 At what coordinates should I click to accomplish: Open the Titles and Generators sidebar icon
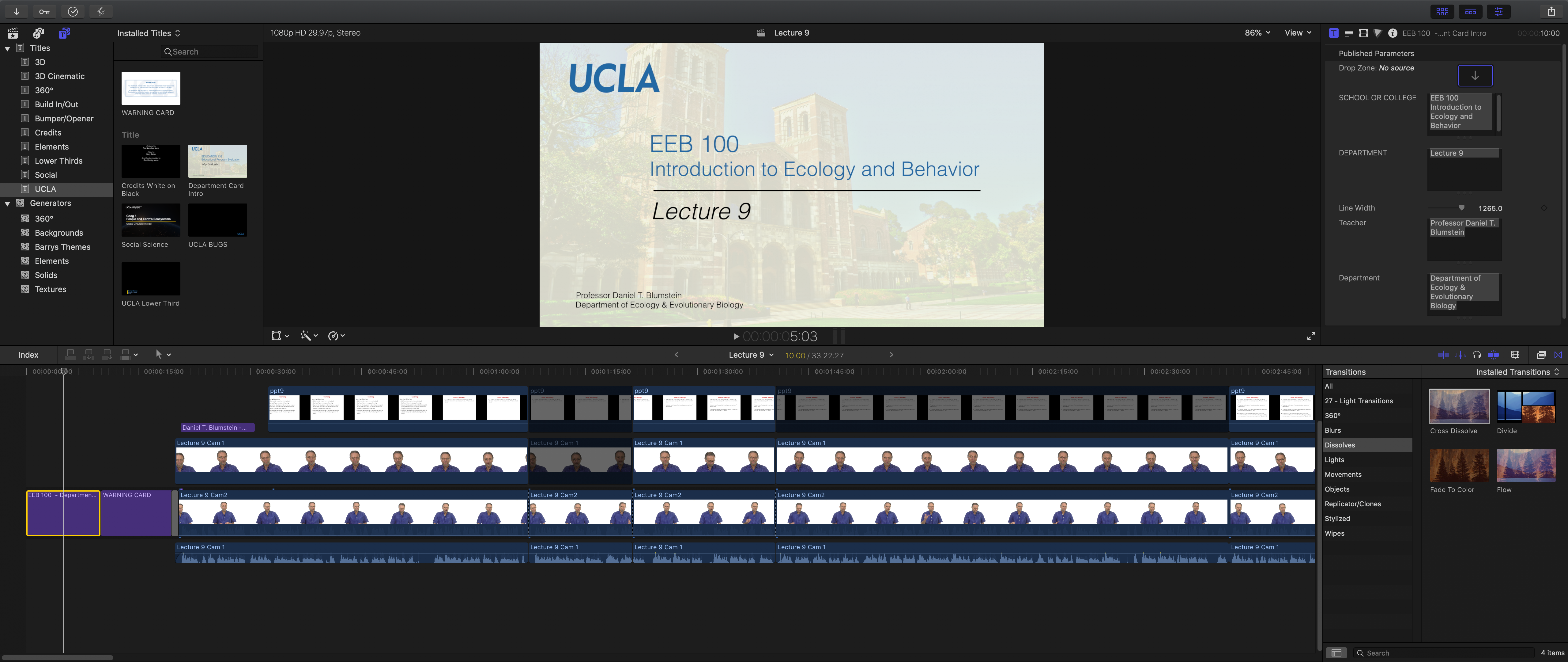coord(64,33)
